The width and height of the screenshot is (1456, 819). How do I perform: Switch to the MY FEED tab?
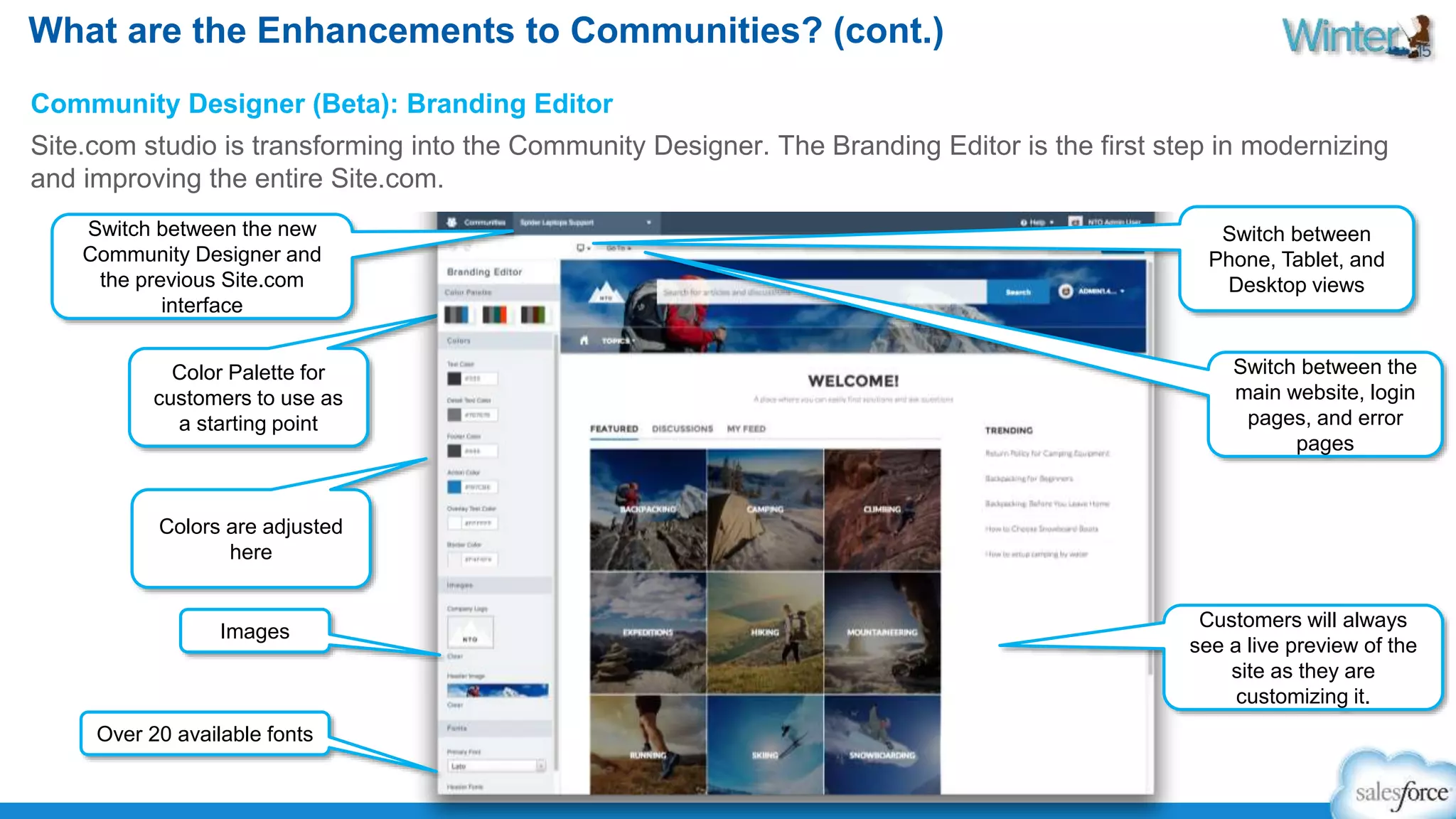(x=746, y=429)
